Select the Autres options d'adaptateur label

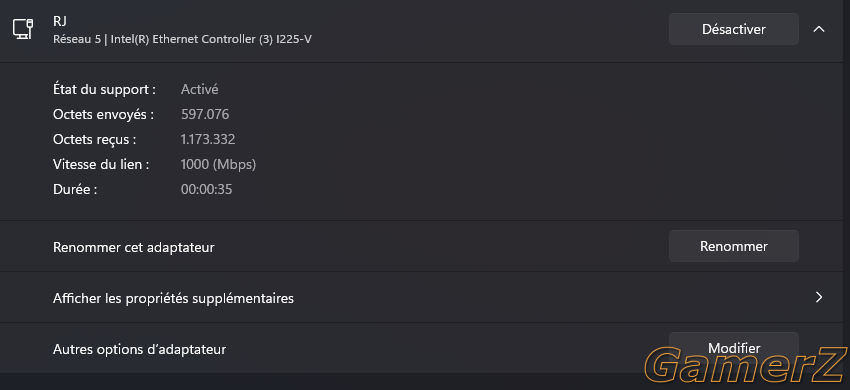(x=139, y=349)
